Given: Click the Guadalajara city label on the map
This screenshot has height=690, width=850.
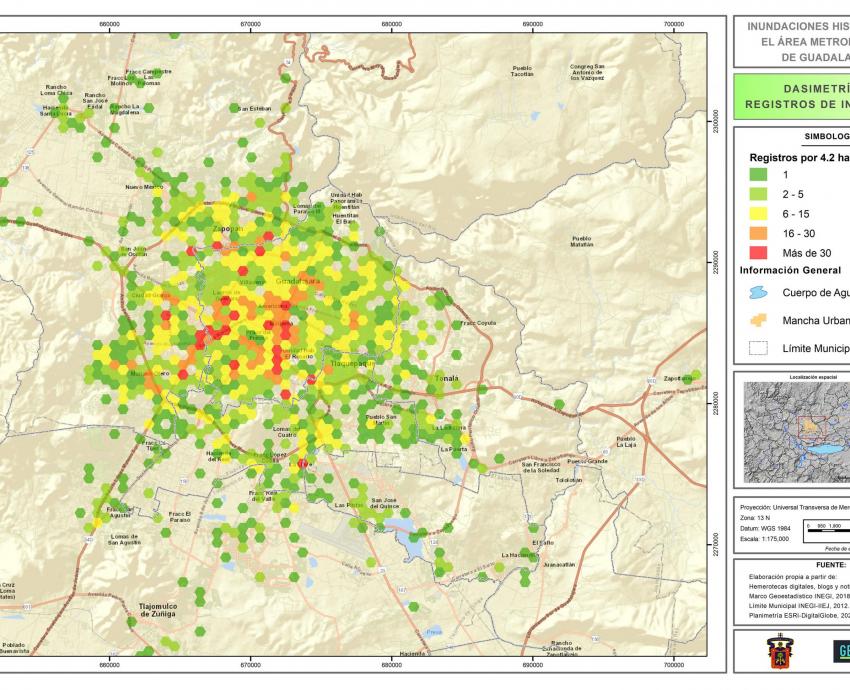Looking at the screenshot, I should tap(298, 281).
